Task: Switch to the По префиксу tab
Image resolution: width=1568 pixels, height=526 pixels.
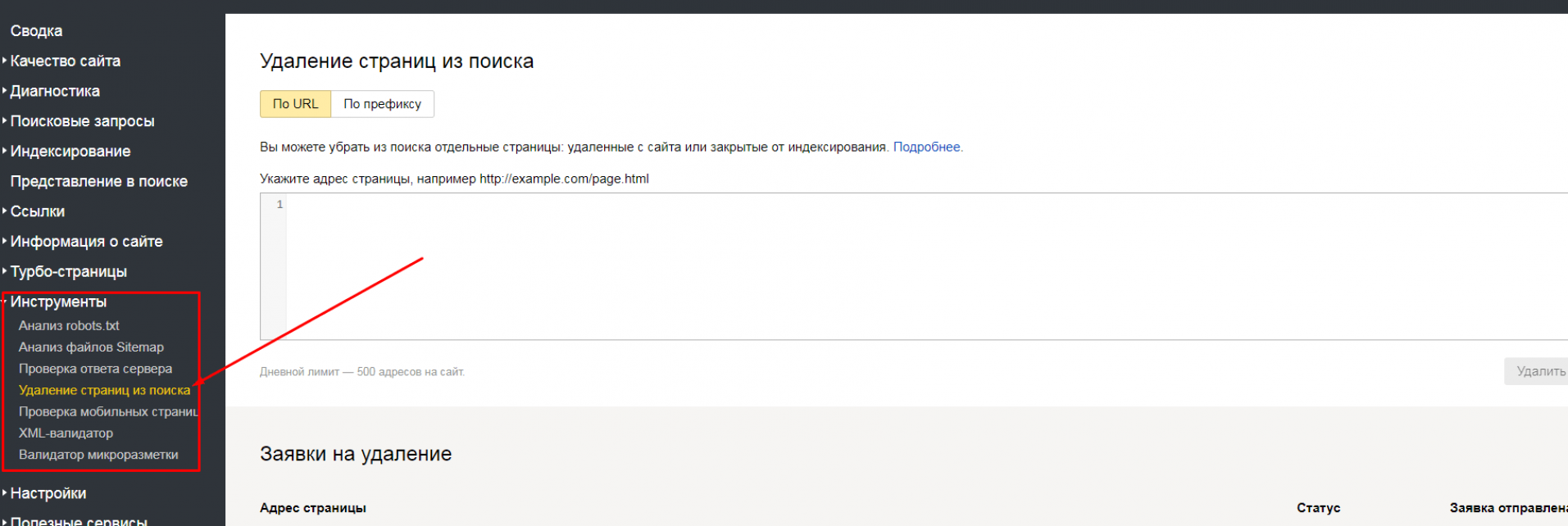Action: pyautogui.click(x=382, y=104)
